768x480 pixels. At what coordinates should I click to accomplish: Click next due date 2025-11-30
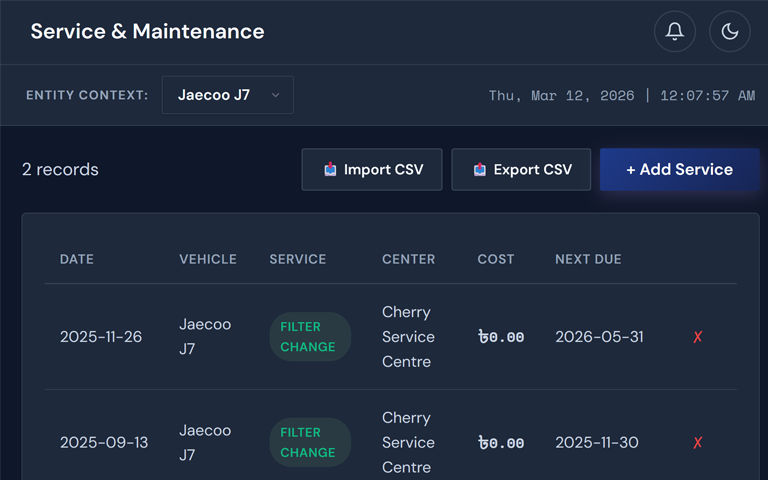click(597, 443)
